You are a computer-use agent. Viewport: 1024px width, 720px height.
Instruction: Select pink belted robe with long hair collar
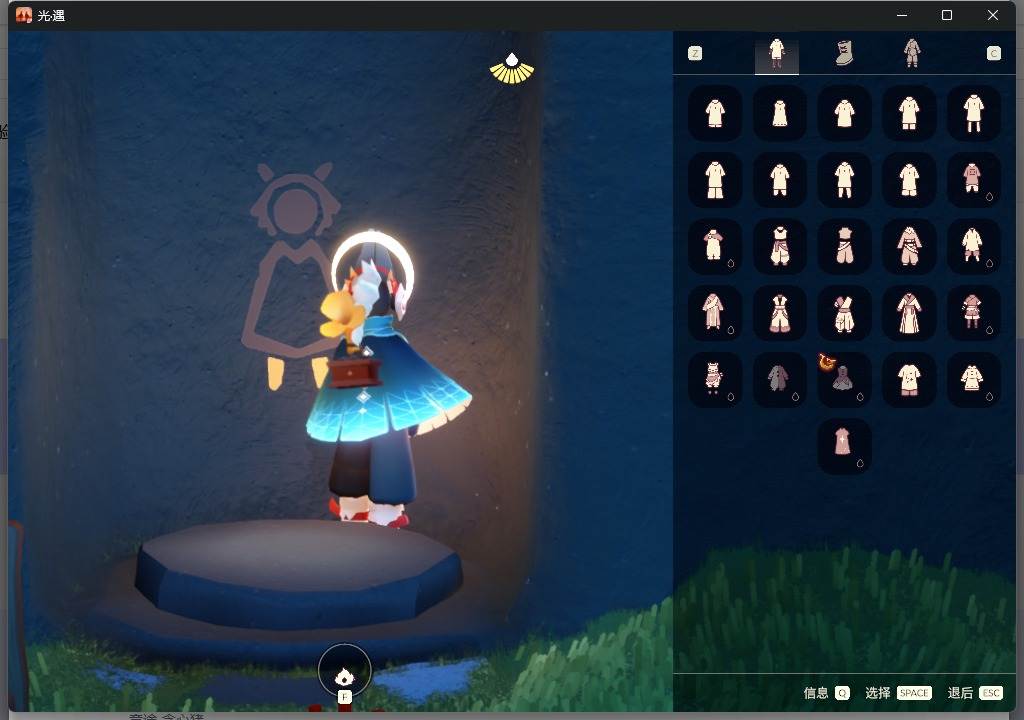pyautogui.click(x=909, y=246)
